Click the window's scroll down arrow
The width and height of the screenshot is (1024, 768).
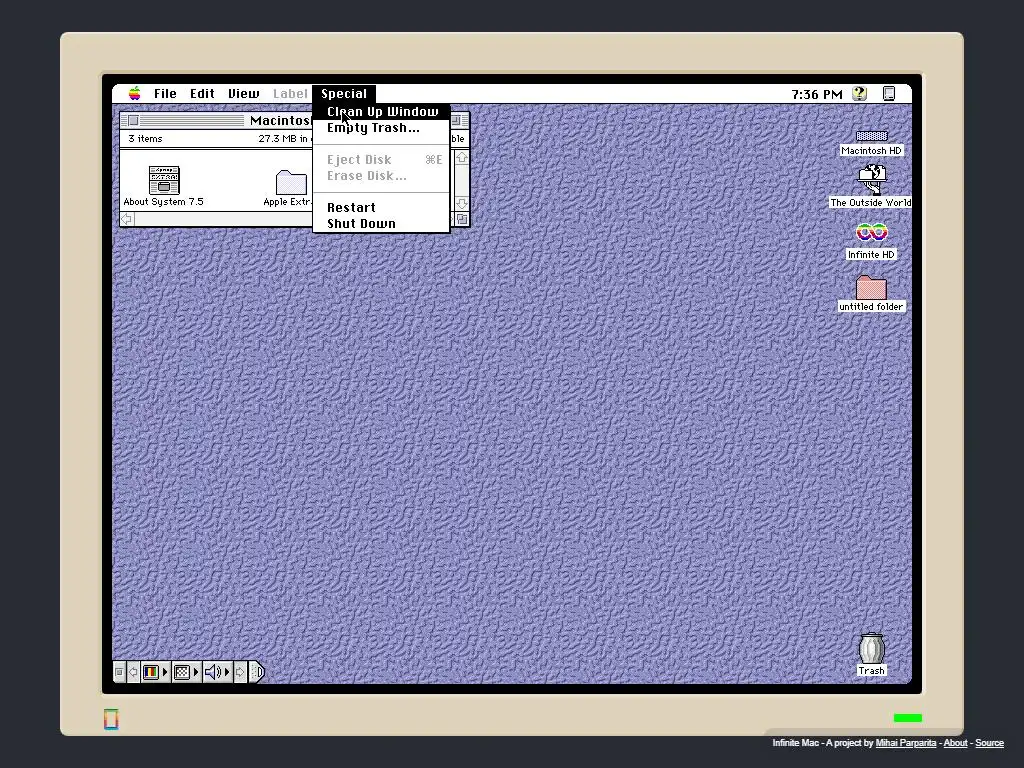coord(462,203)
